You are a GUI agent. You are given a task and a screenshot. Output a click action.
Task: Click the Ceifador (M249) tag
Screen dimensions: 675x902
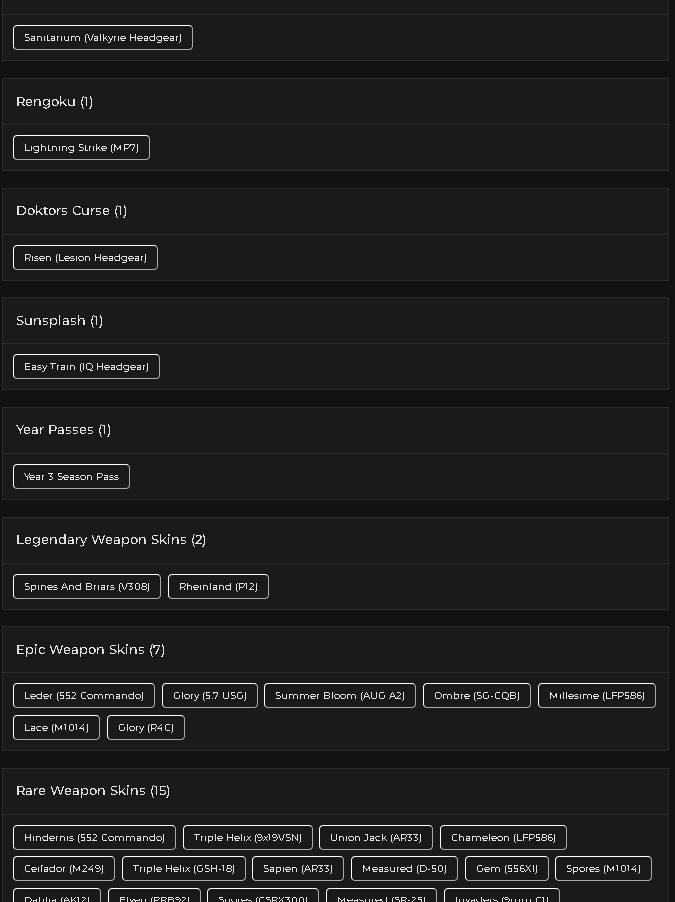tap(64, 868)
